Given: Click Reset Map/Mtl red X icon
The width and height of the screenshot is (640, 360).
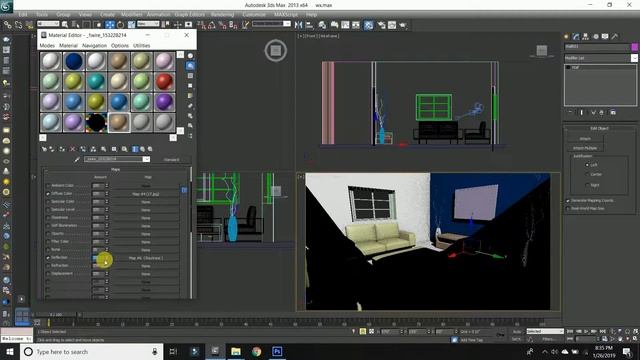Looking at the screenshot, I should (73, 149).
